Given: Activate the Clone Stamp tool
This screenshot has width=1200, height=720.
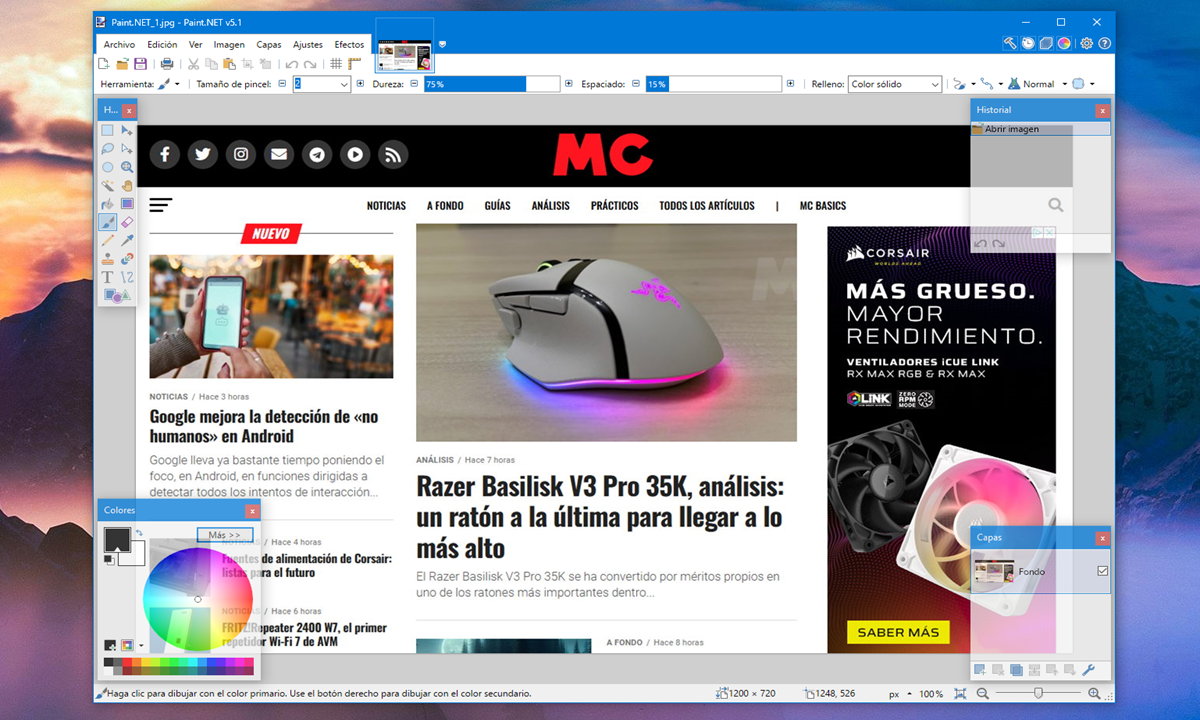Looking at the screenshot, I should click(108, 258).
